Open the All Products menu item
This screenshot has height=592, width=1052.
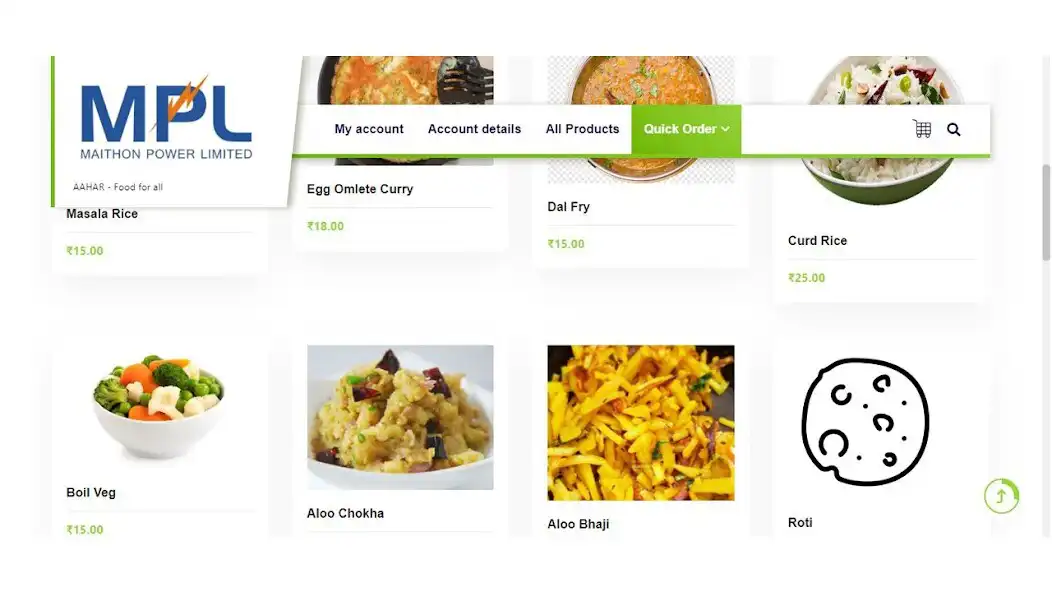(x=582, y=129)
